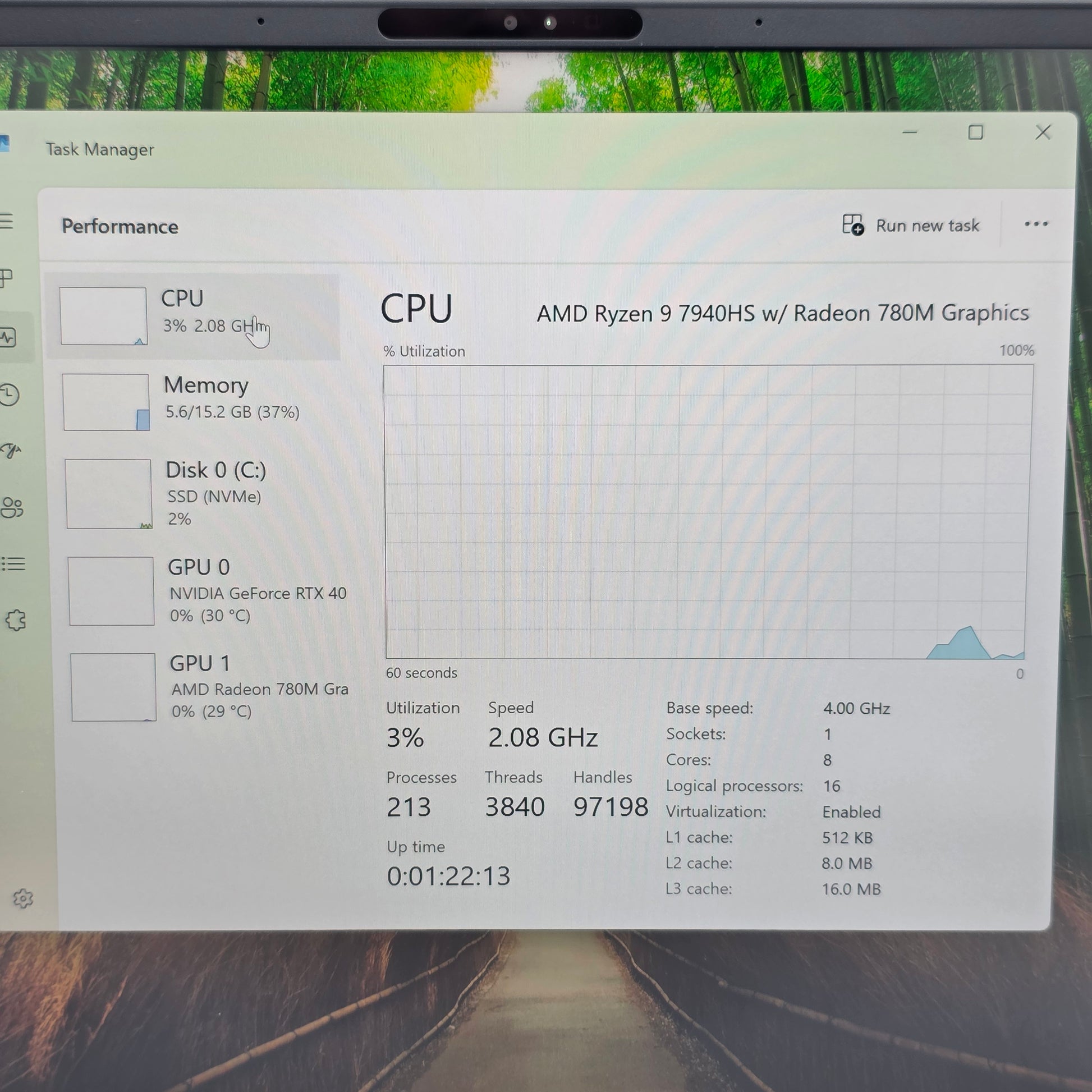Switch to the Processes page icon
The image size is (1092, 1092).
(7, 278)
